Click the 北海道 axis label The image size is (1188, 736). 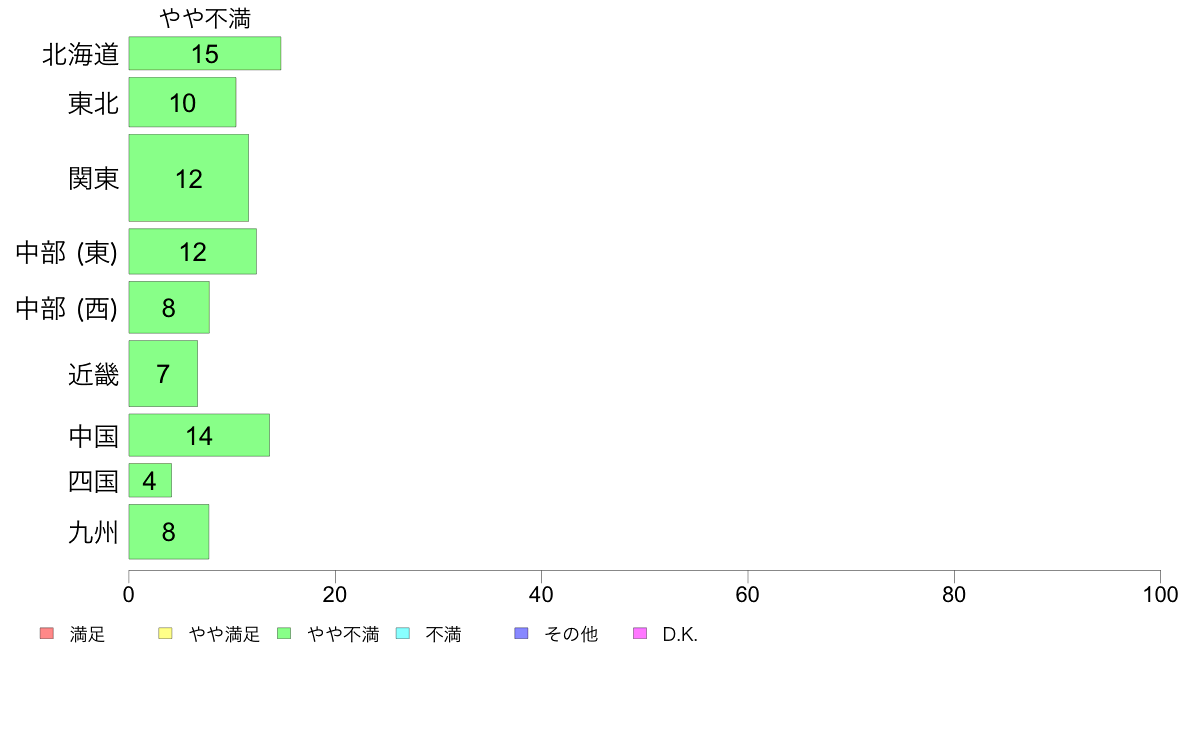coord(80,54)
